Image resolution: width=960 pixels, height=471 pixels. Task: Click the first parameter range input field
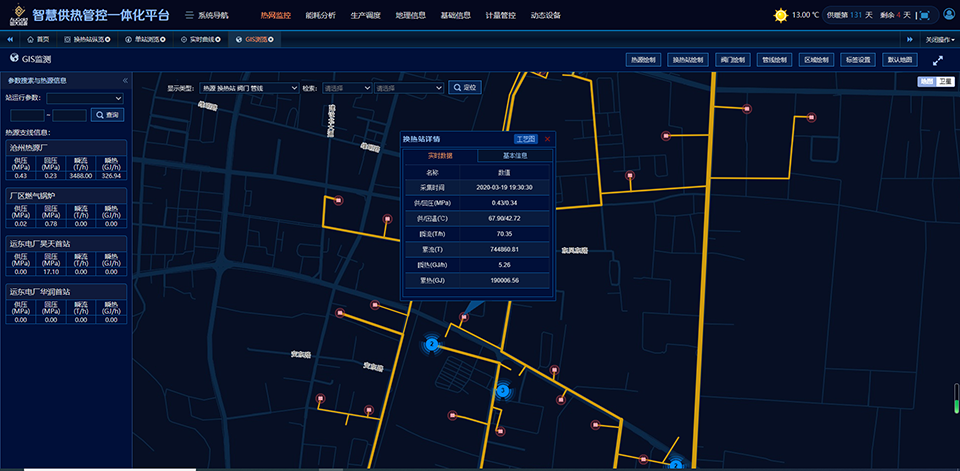[27, 115]
